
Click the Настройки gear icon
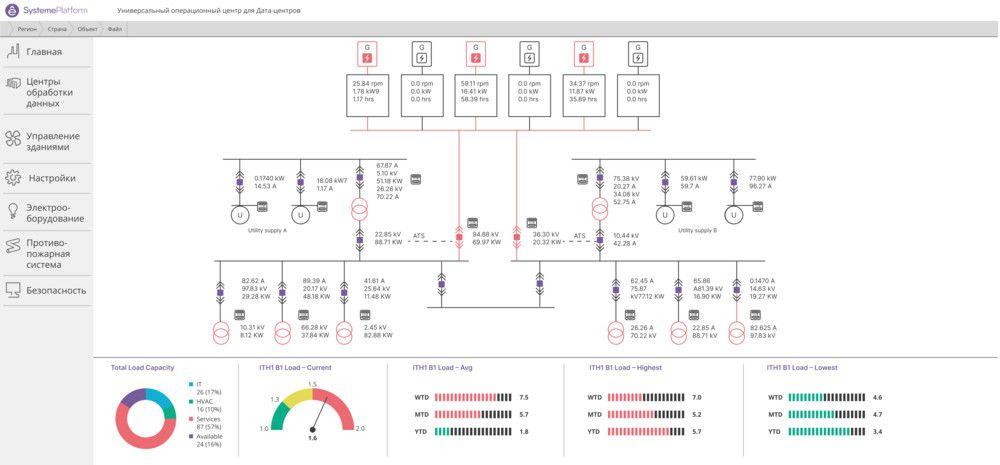(x=13, y=178)
